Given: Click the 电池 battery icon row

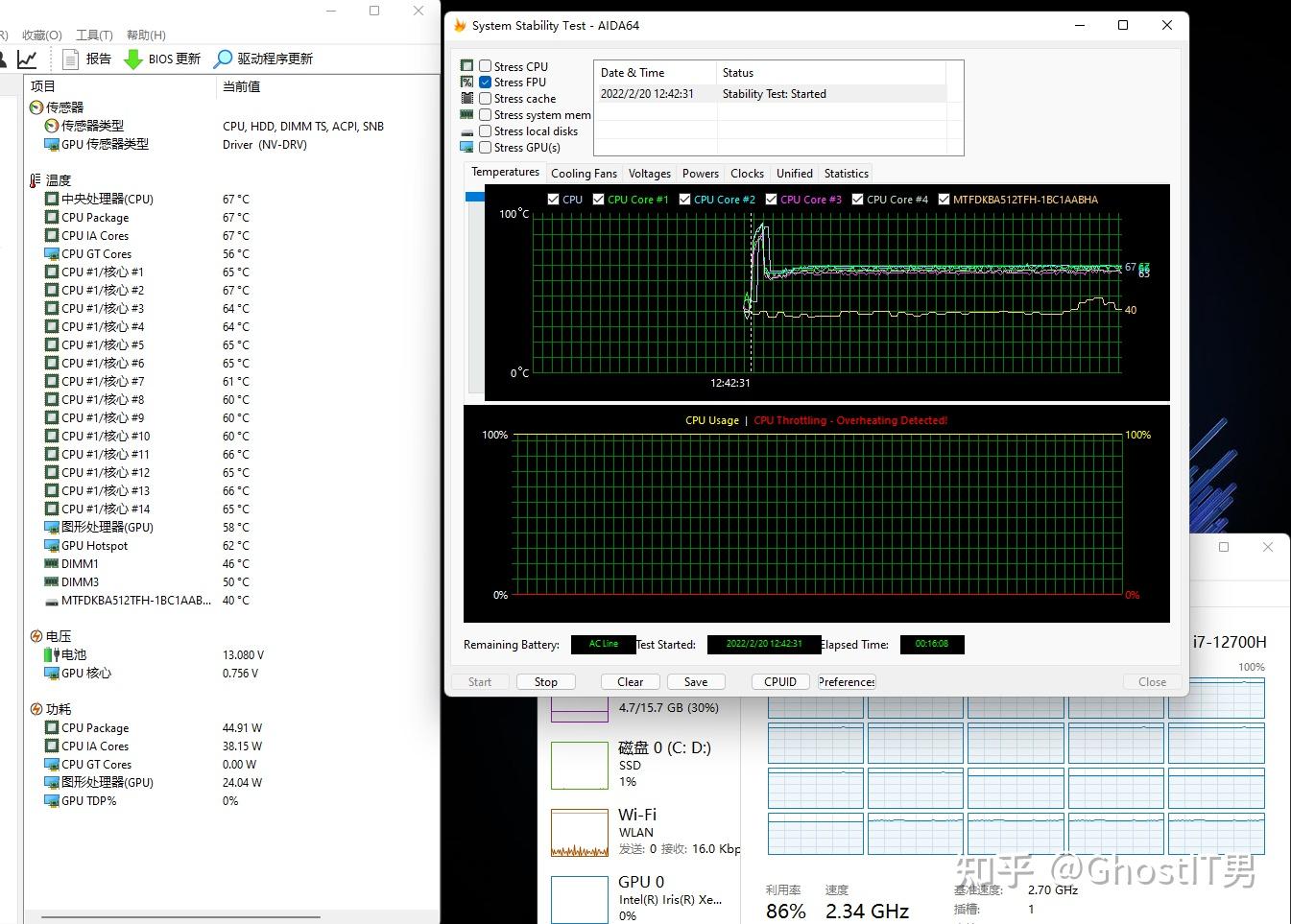Looking at the screenshot, I should (x=52, y=654).
